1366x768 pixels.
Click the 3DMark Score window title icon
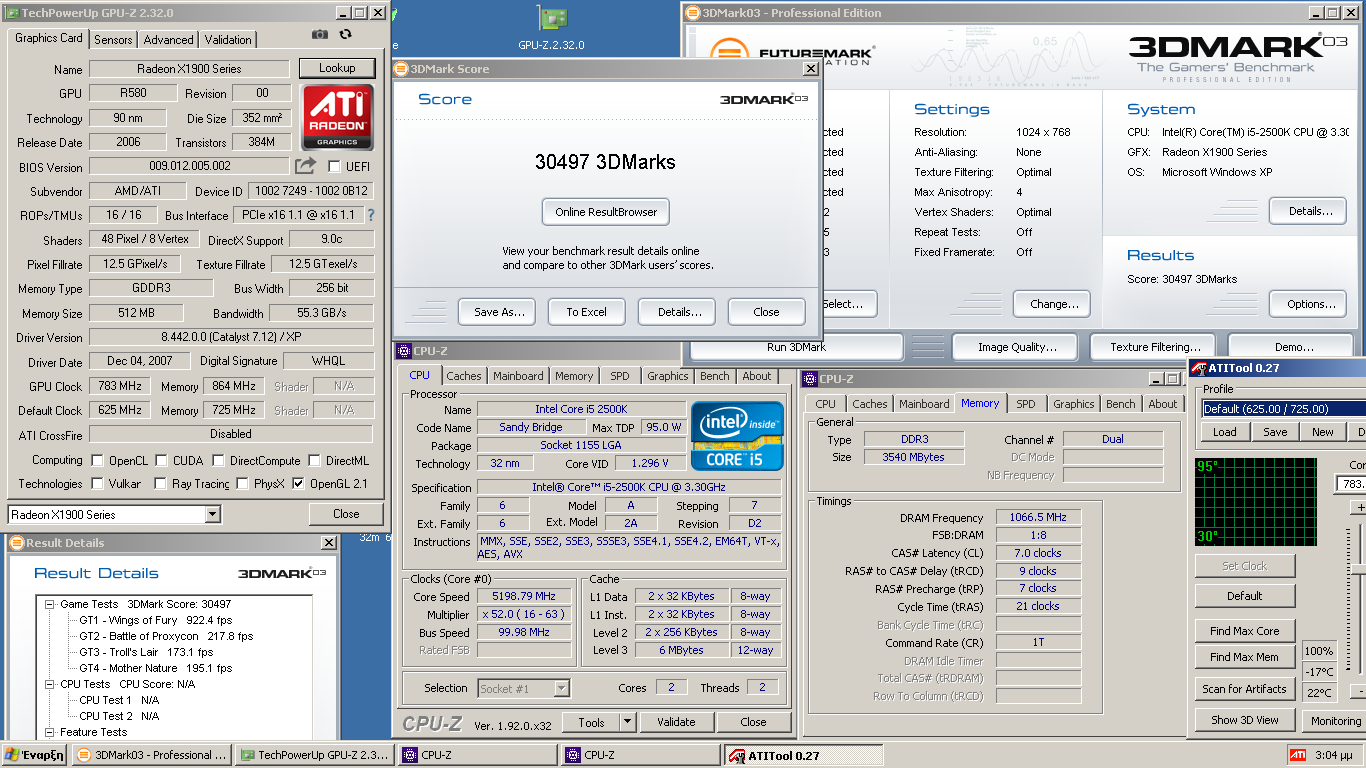pyautogui.click(x=401, y=69)
